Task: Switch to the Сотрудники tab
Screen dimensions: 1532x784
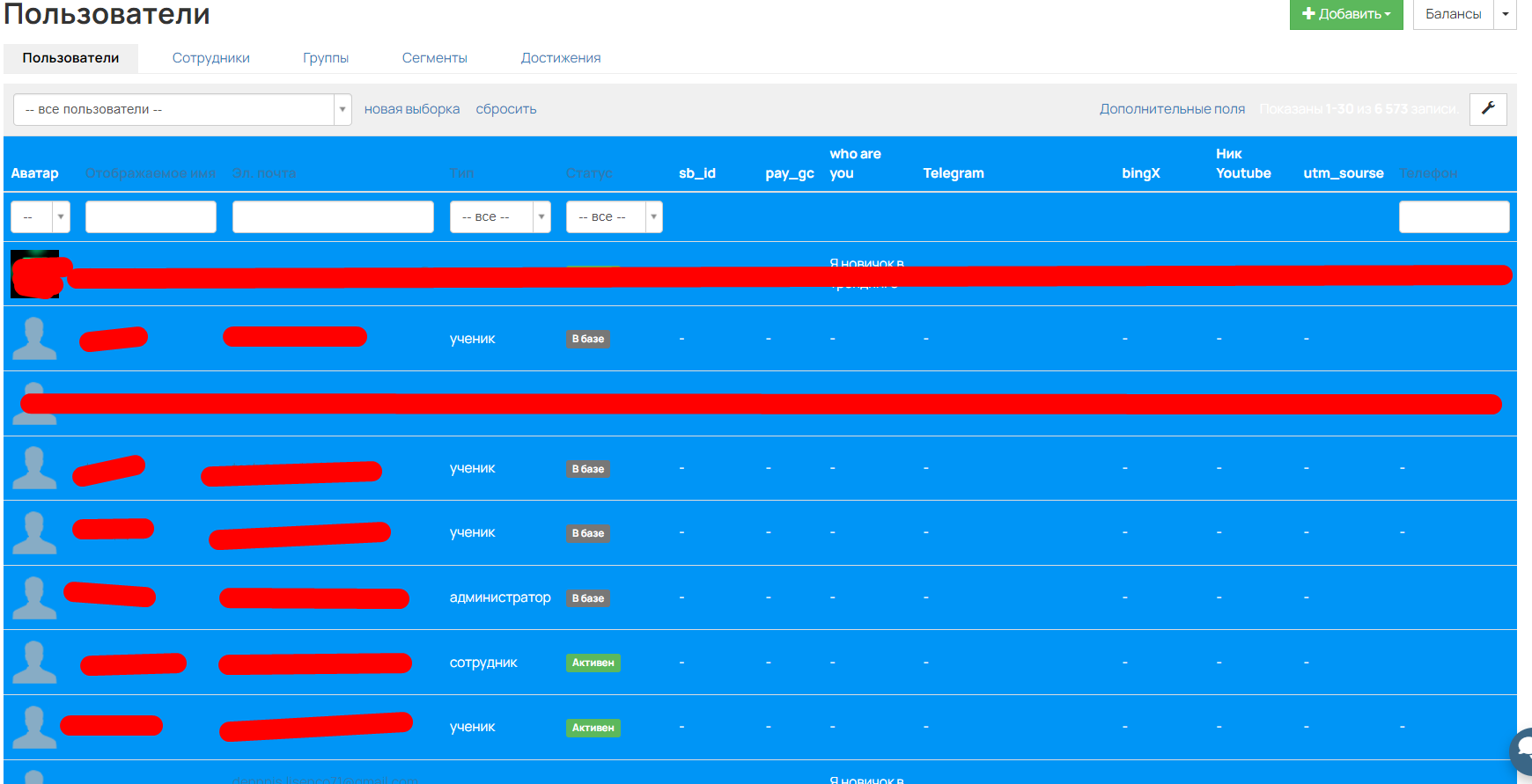Action: pos(210,58)
